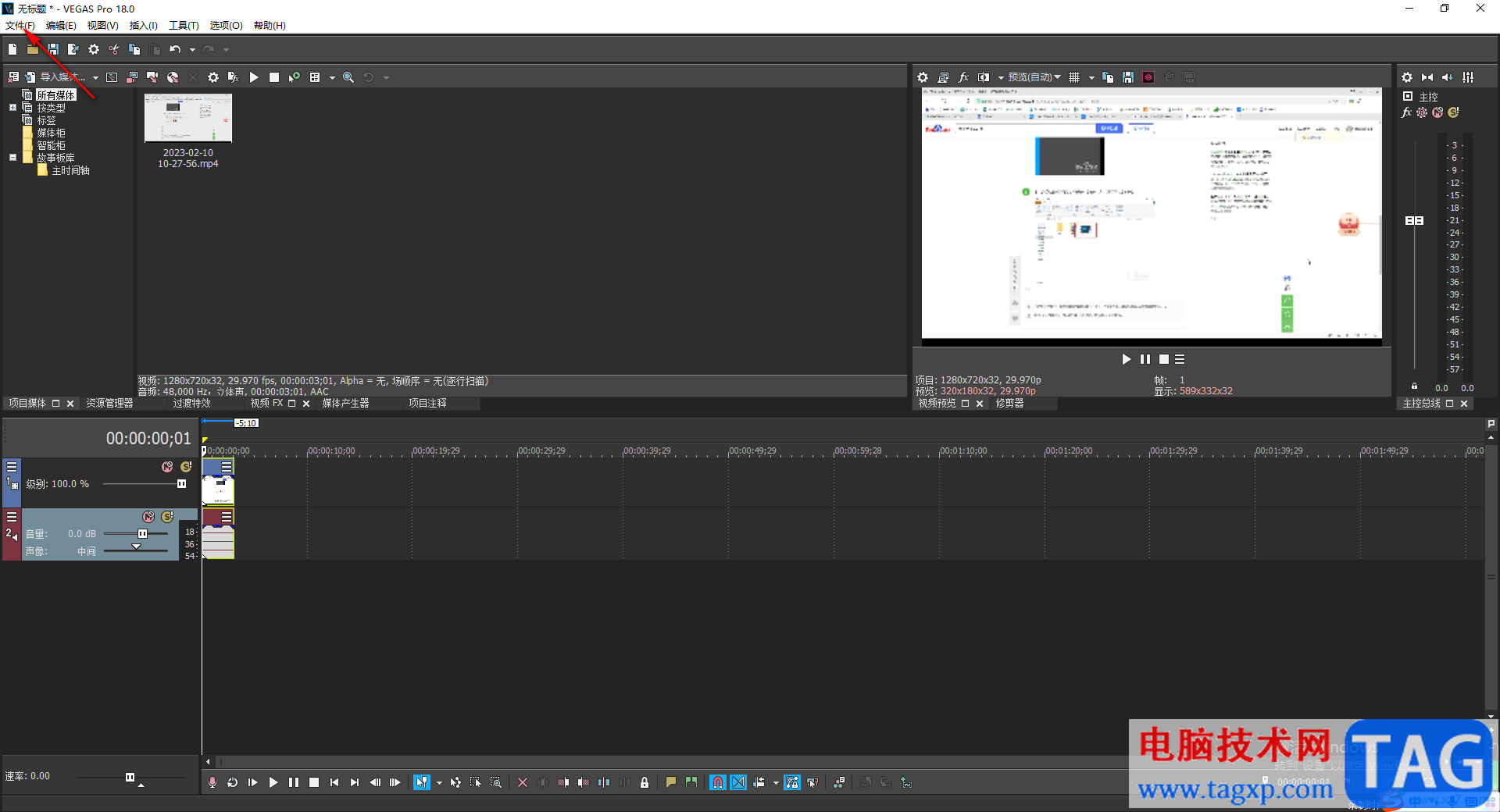Open the import media dropdown arrow
Image resolution: width=1500 pixels, height=812 pixels.
[x=95, y=77]
